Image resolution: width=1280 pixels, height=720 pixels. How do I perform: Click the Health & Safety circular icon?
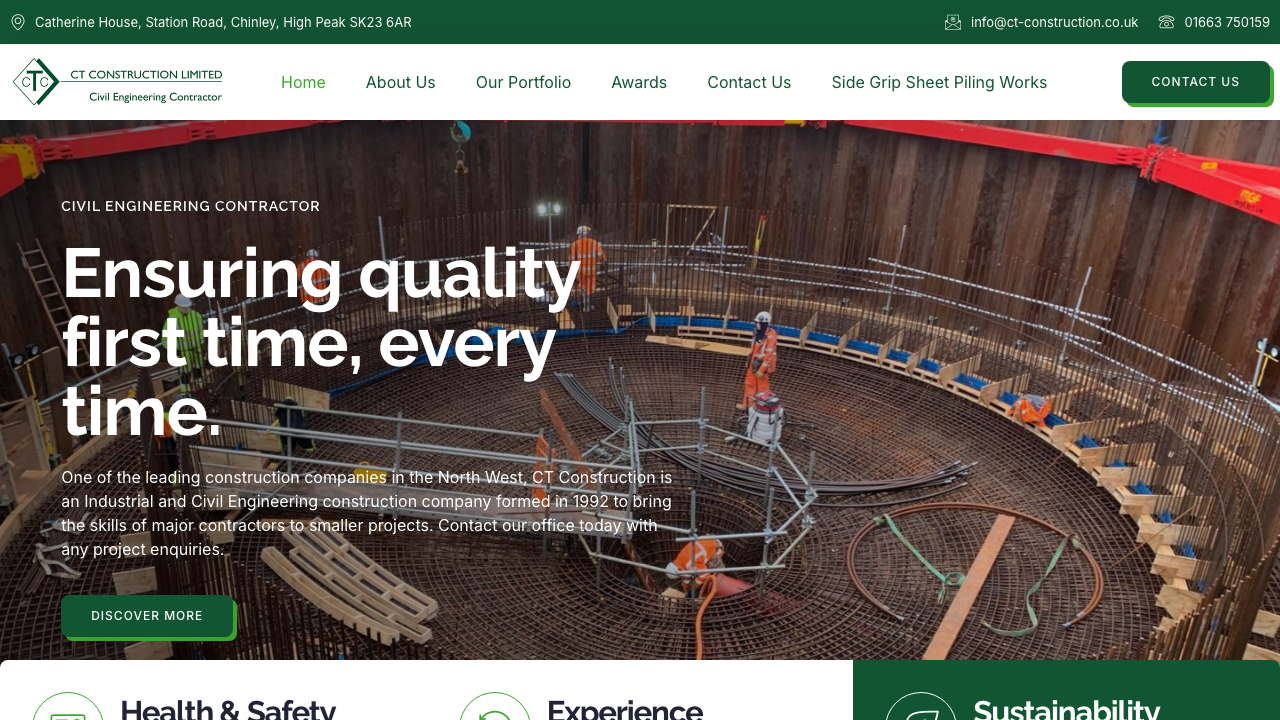(x=67, y=712)
